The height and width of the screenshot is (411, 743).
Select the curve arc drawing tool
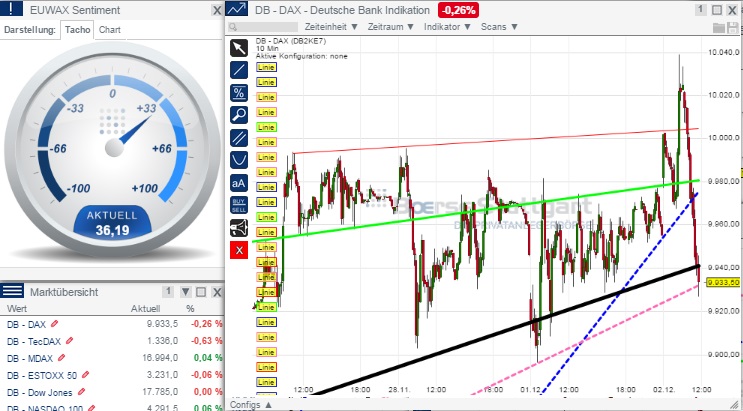[239, 160]
